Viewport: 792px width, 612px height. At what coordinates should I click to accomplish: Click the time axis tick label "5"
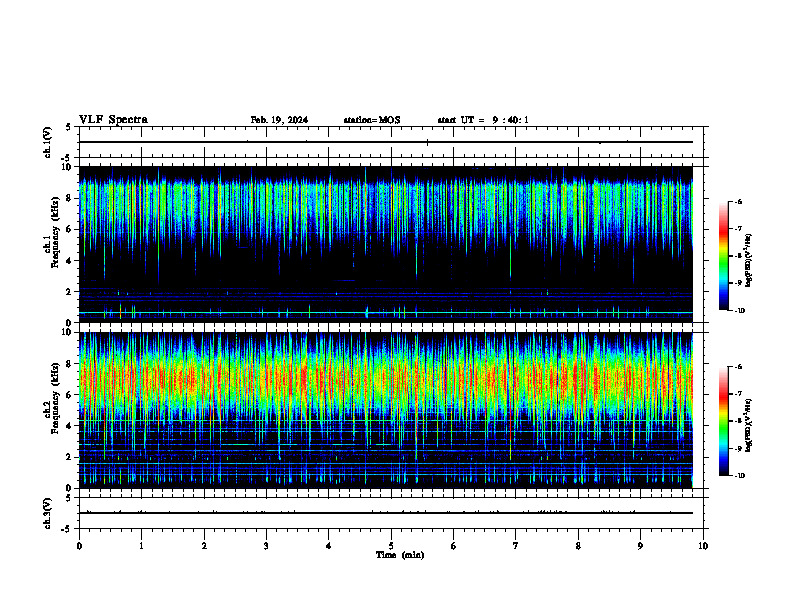(x=391, y=546)
